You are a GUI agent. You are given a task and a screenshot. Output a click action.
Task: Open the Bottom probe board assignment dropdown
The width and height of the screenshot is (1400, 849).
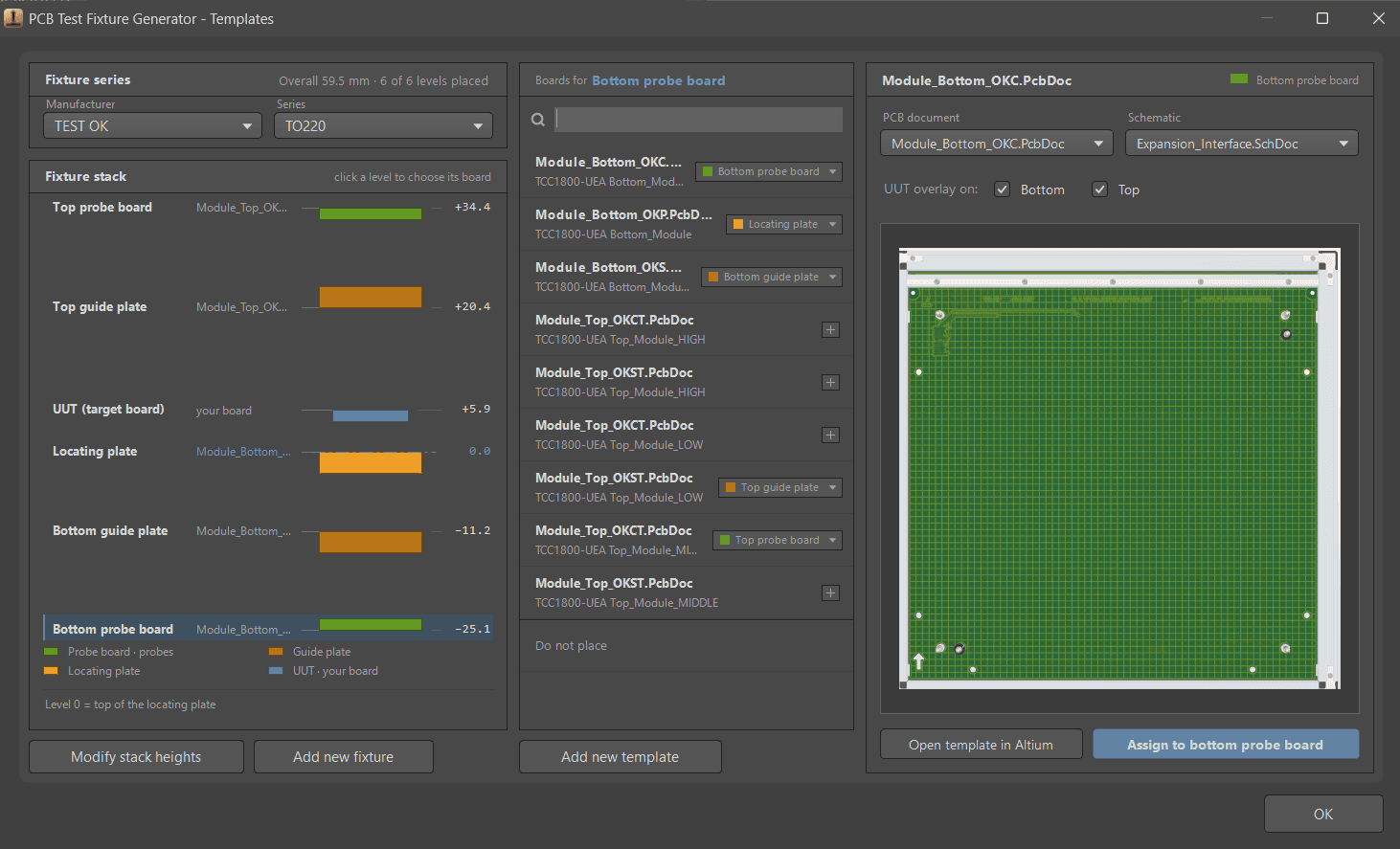[769, 171]
